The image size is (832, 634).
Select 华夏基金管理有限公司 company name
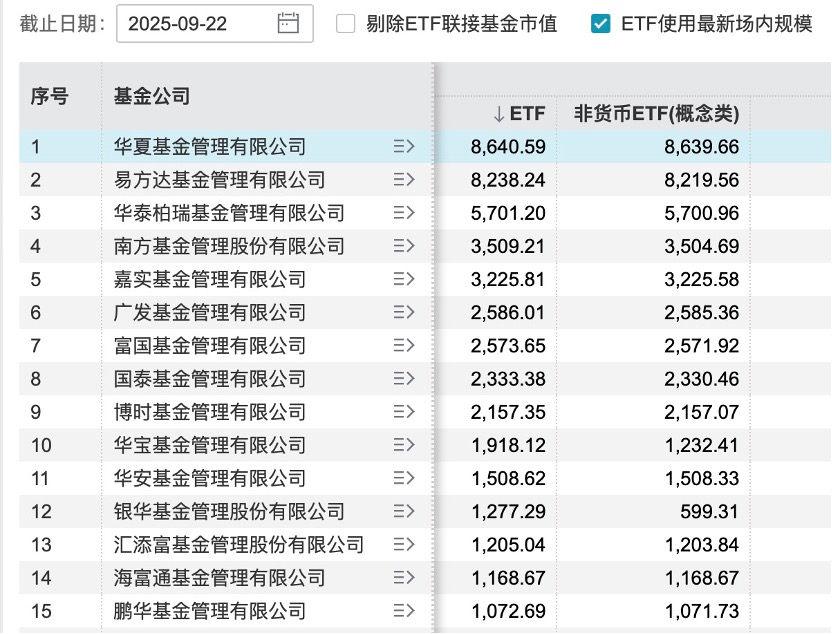(210, 146)
